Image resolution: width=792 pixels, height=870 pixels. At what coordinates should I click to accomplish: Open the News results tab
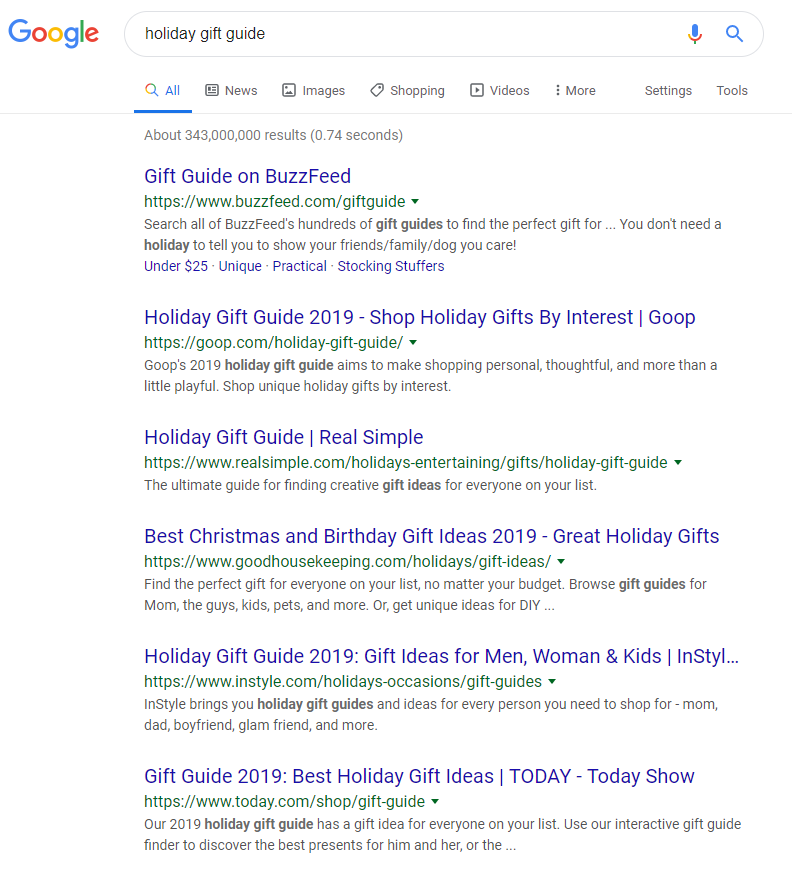pyautogui.click(x=231, y=91)
